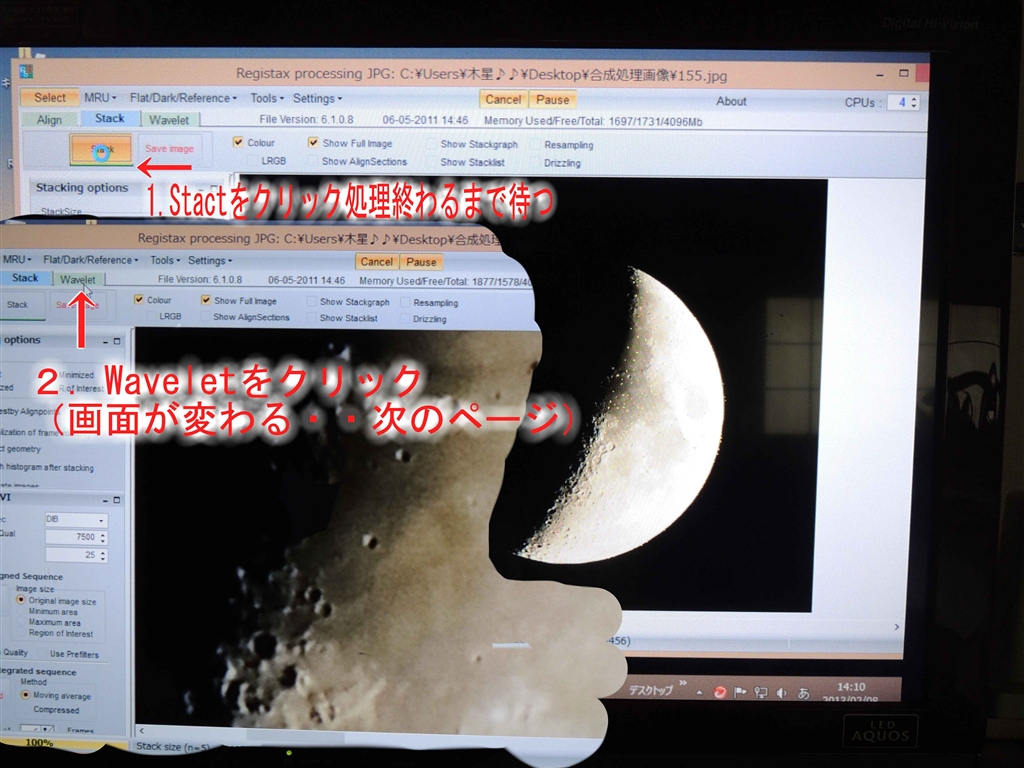The height and width of the screenshot is (768, 1024).
Task: Minimize the AVI panel in front window
Action: [106, 500]
